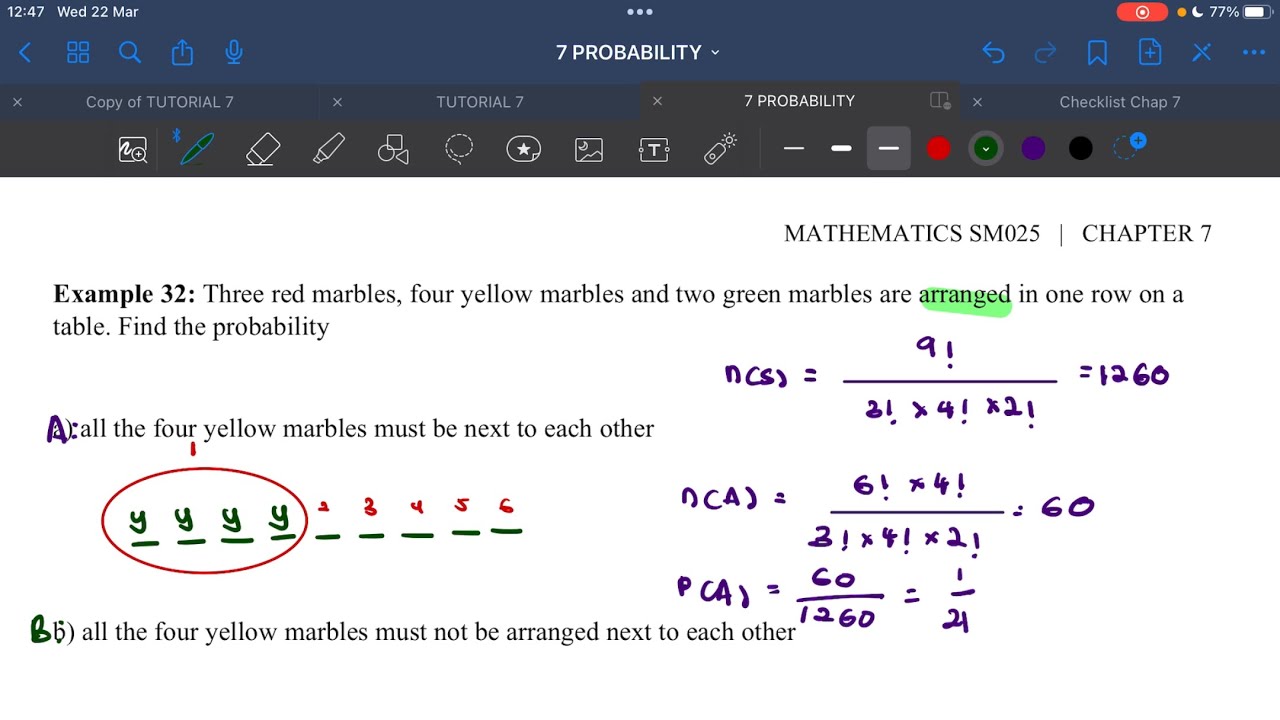Close the Checklist Chap 7 tab
1280x720 pixels.
pos(977,102)
